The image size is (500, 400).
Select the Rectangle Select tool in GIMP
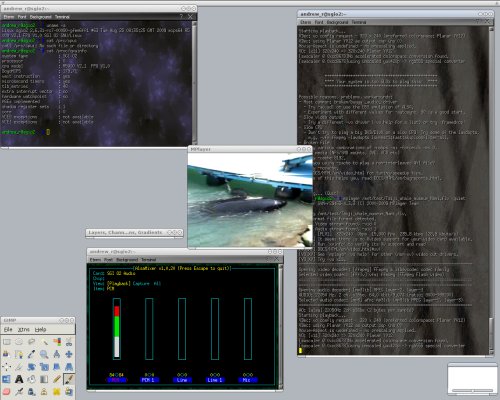coord(7,342)
